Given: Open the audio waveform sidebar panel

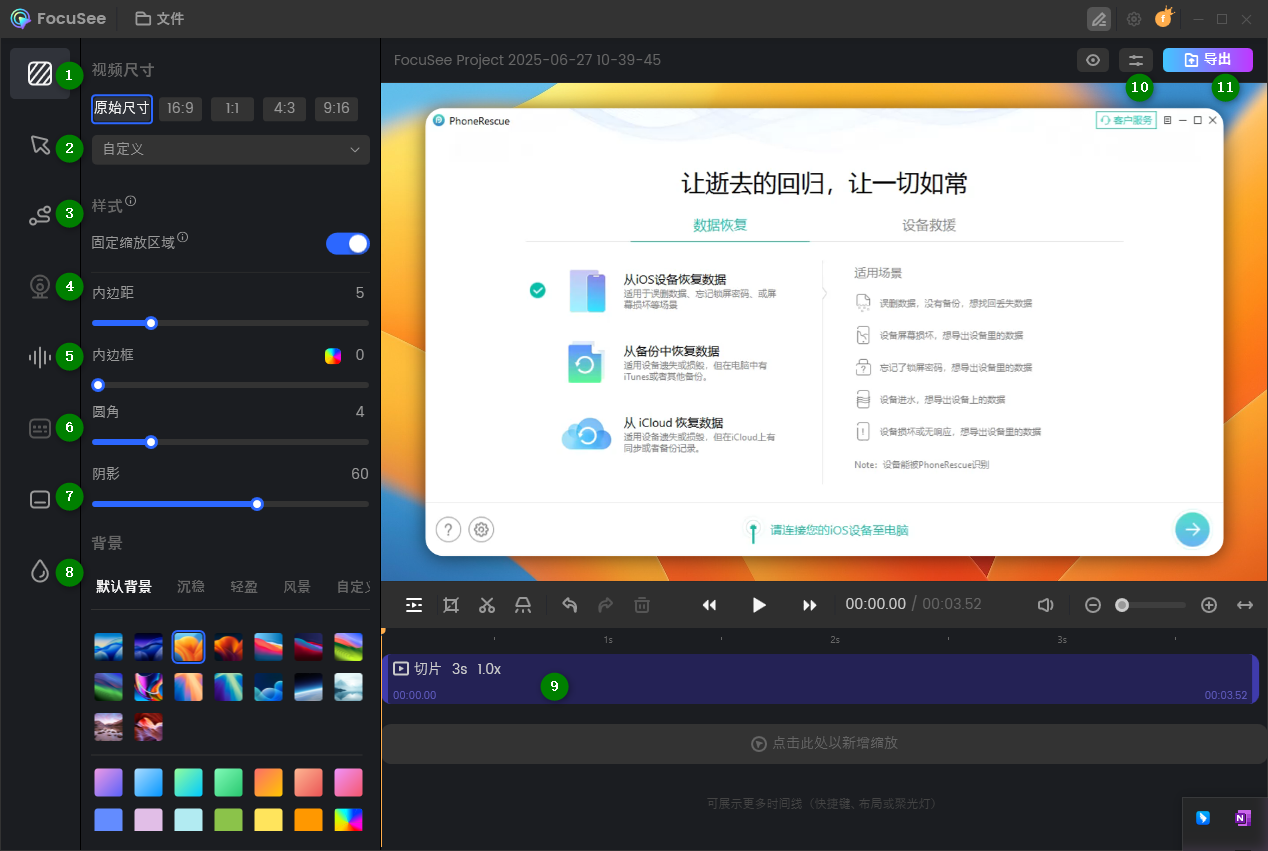Looking at the screenshot, I should pos(40,357).
